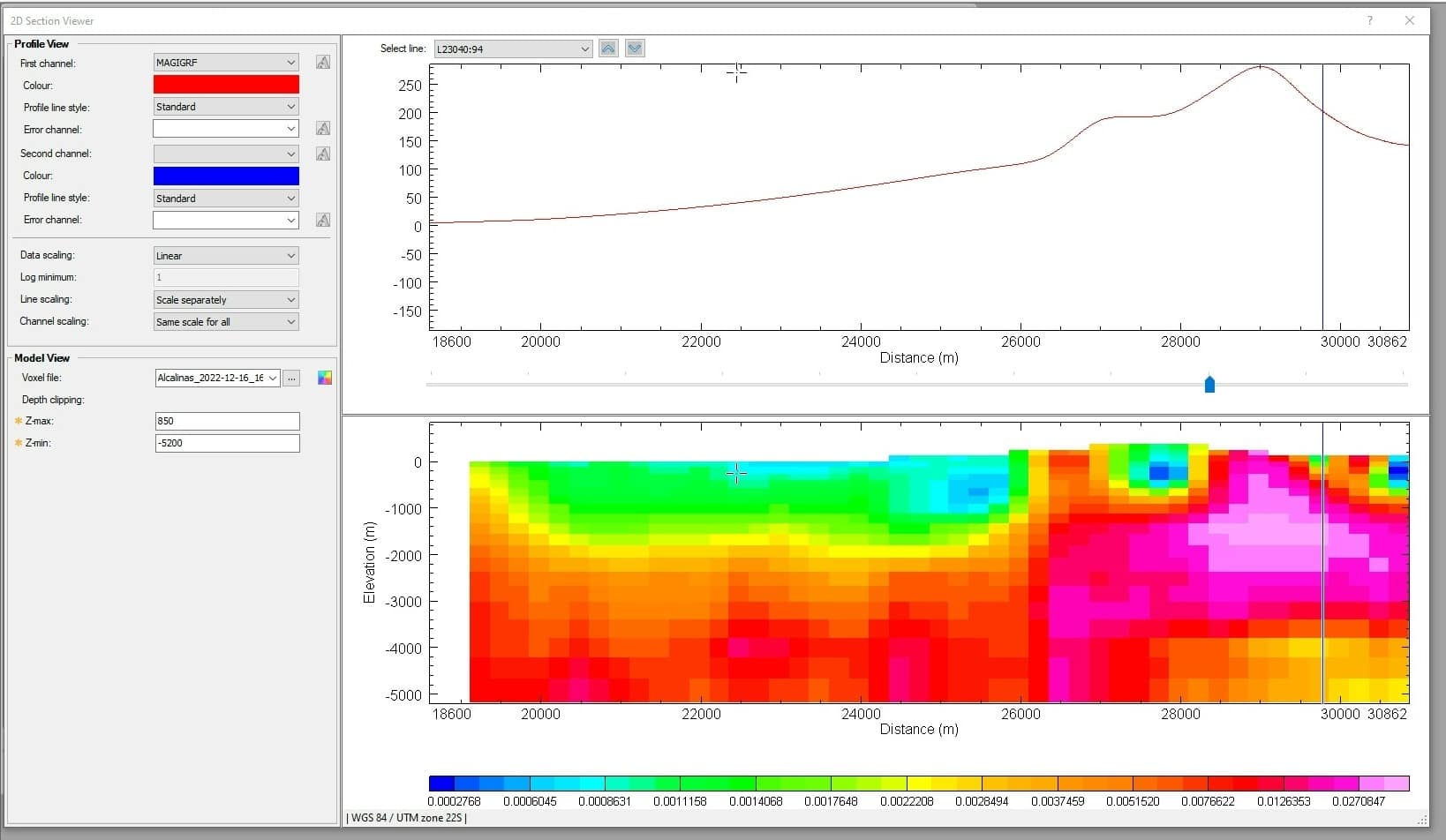
Task: Click the font icon beside First channel MAGIGRF
Action: [323, 62]
